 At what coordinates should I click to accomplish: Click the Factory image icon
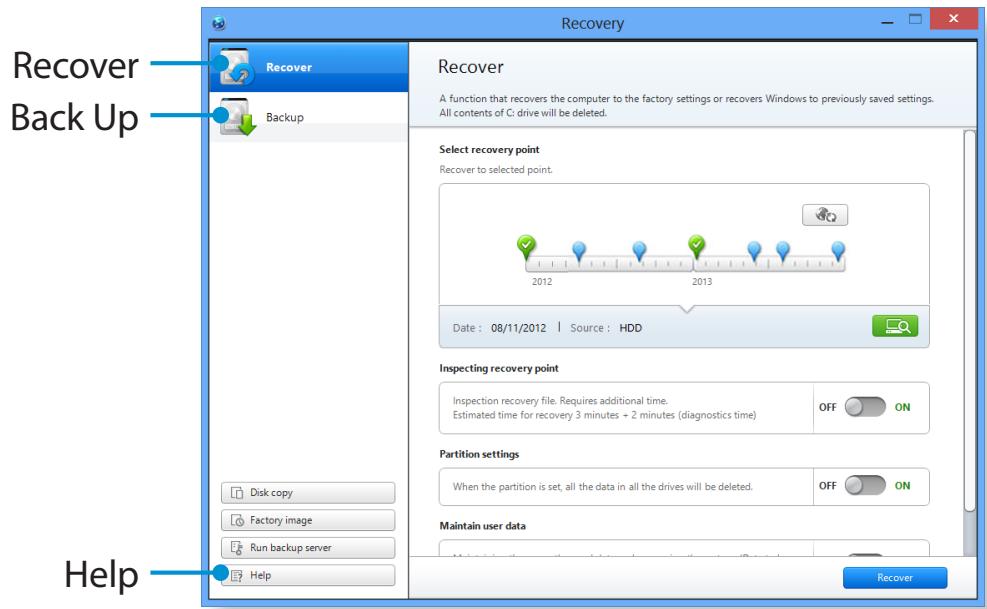pyautogui.click(x=237, y=520)
